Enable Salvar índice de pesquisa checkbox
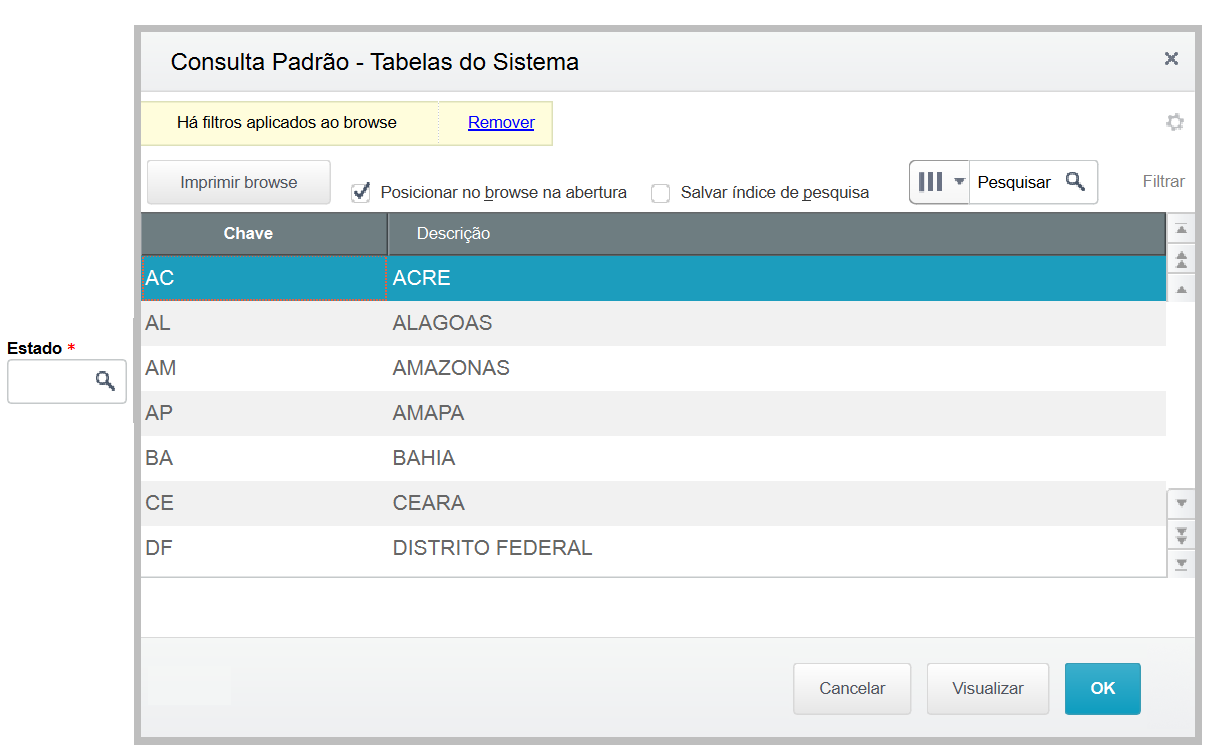The height and width of the screenshot is (751, 1223). (660, 193)
